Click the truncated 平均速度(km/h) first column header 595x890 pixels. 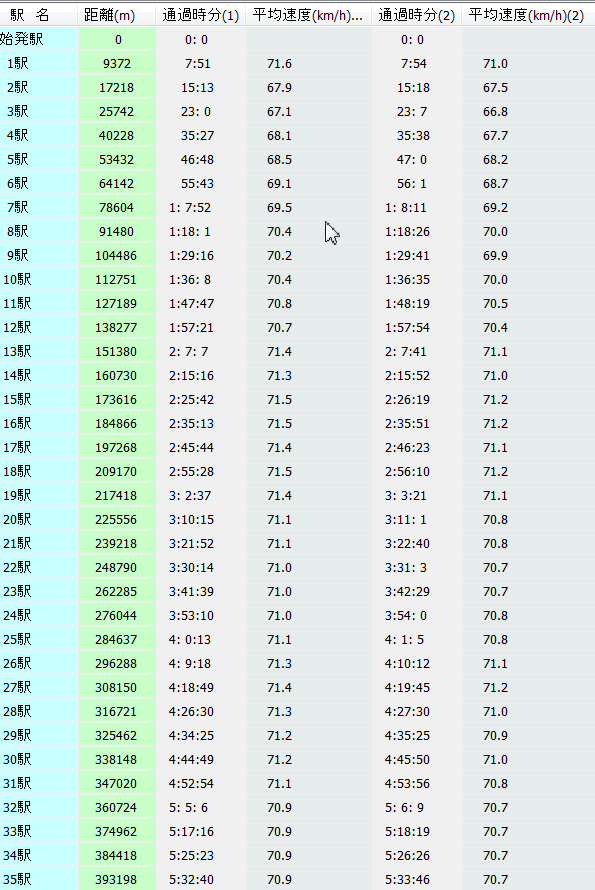(309, 15)
